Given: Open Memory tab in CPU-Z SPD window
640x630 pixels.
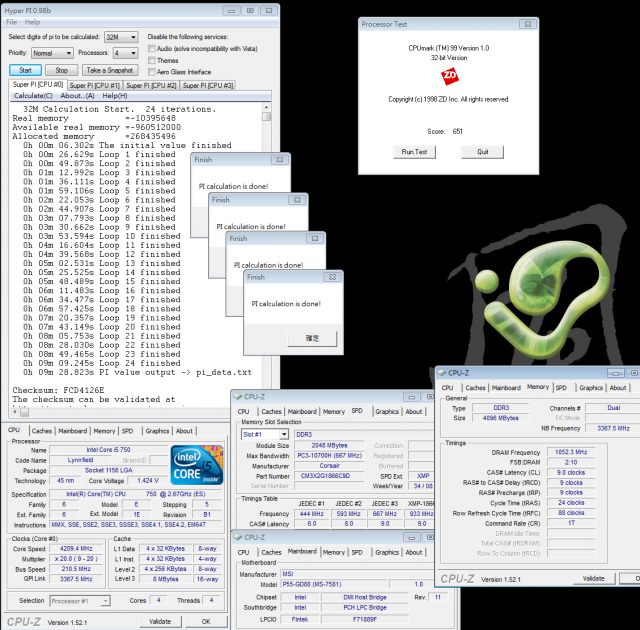Looking at the screenshot, I should point(334,412).
